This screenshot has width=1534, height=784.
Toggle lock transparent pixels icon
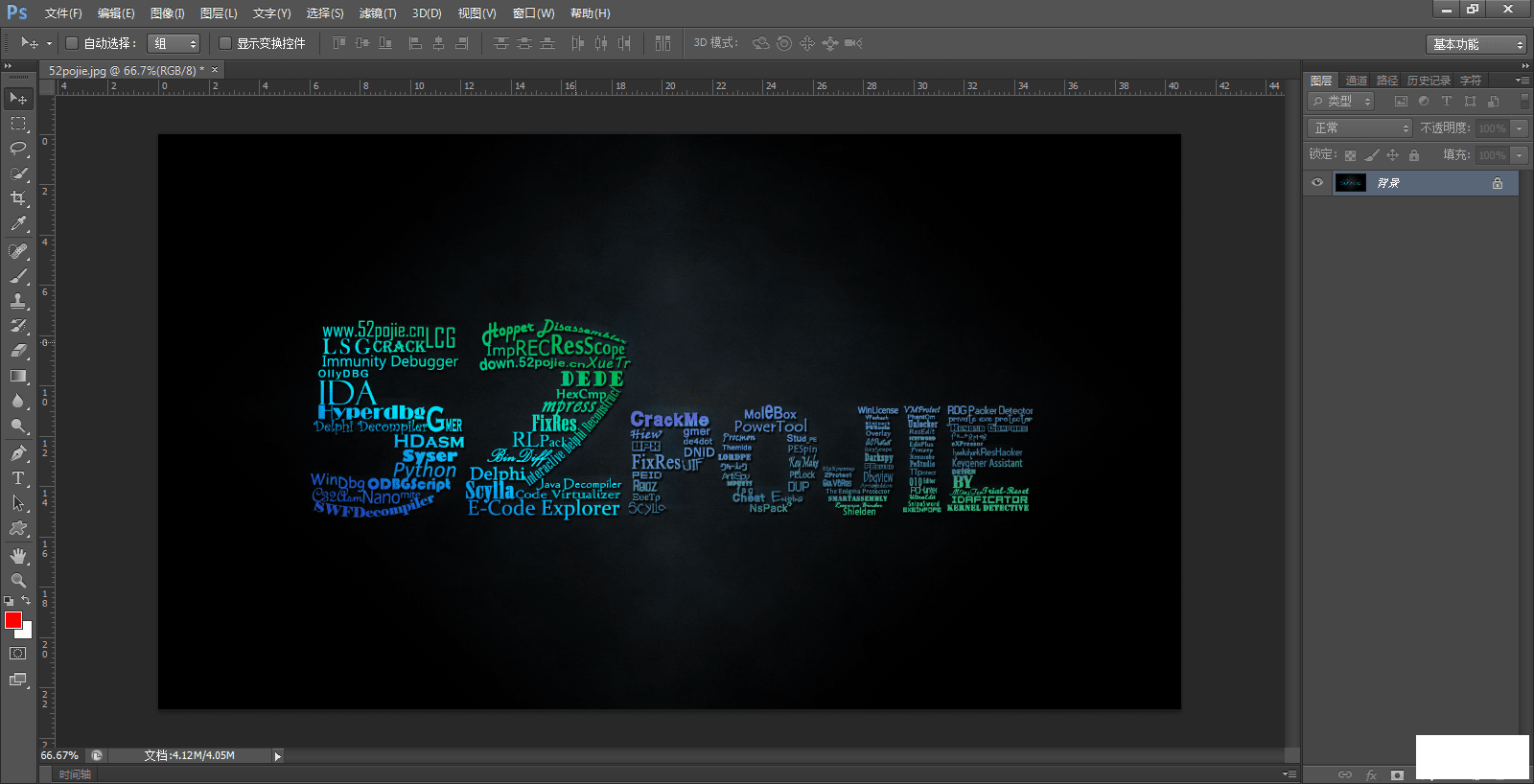point(1350,155)
